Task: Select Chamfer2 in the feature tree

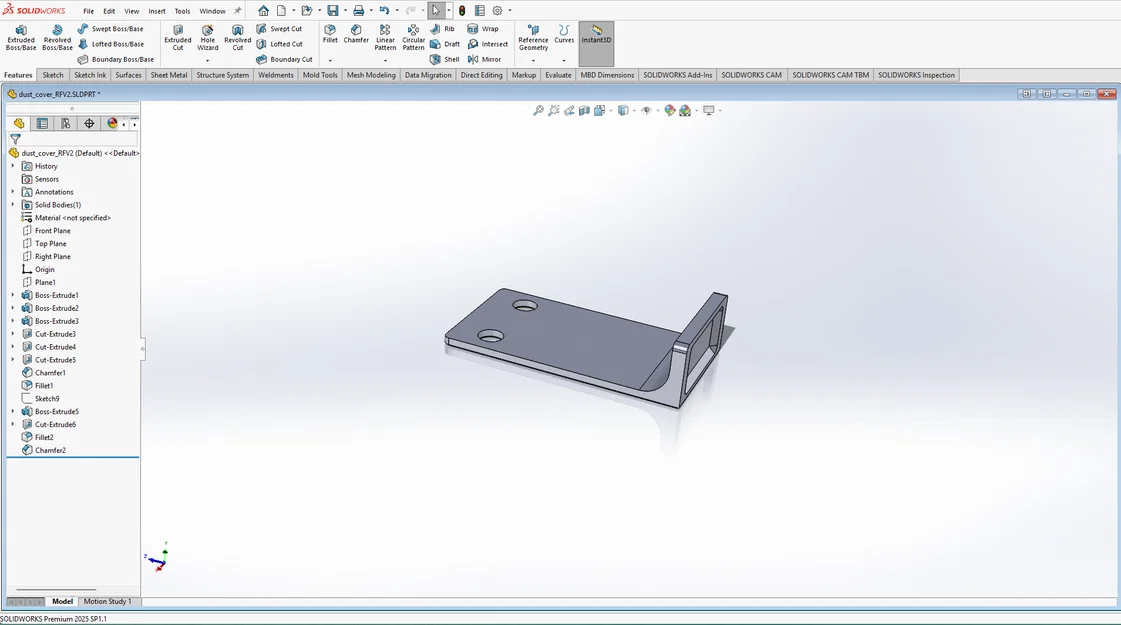Action: [50, 450]
